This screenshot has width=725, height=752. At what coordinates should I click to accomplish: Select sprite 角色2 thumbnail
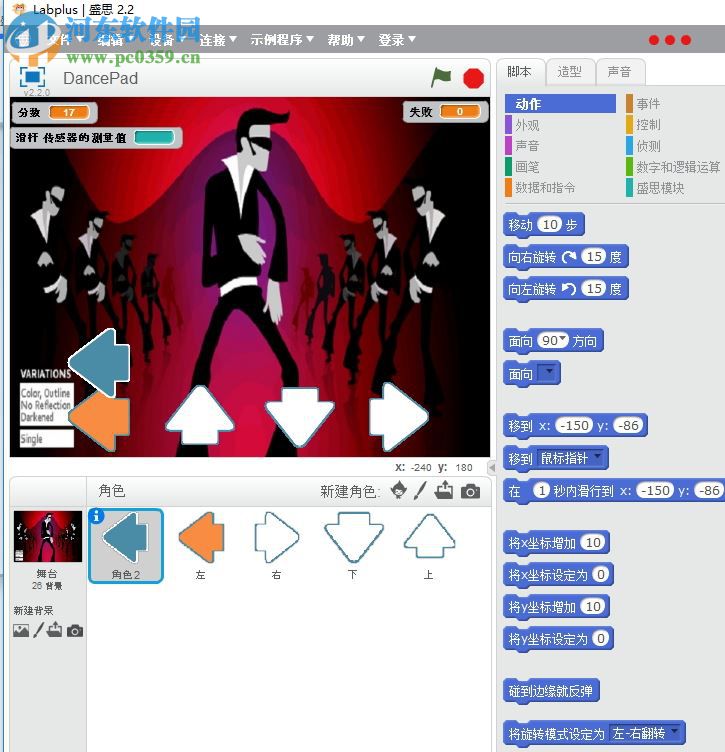click(x=126, y=546)
